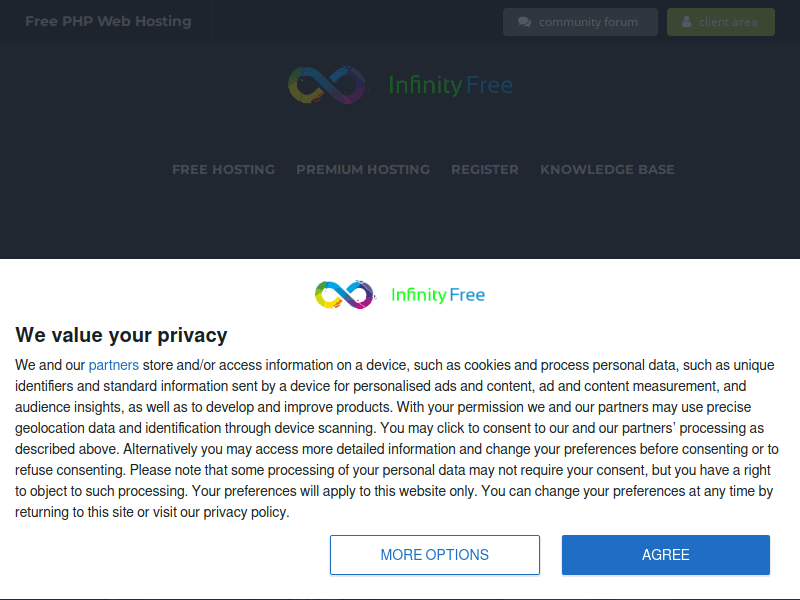Click the speech bubbles icon on community forum button

pyautogui.click(x=524, y=21)
